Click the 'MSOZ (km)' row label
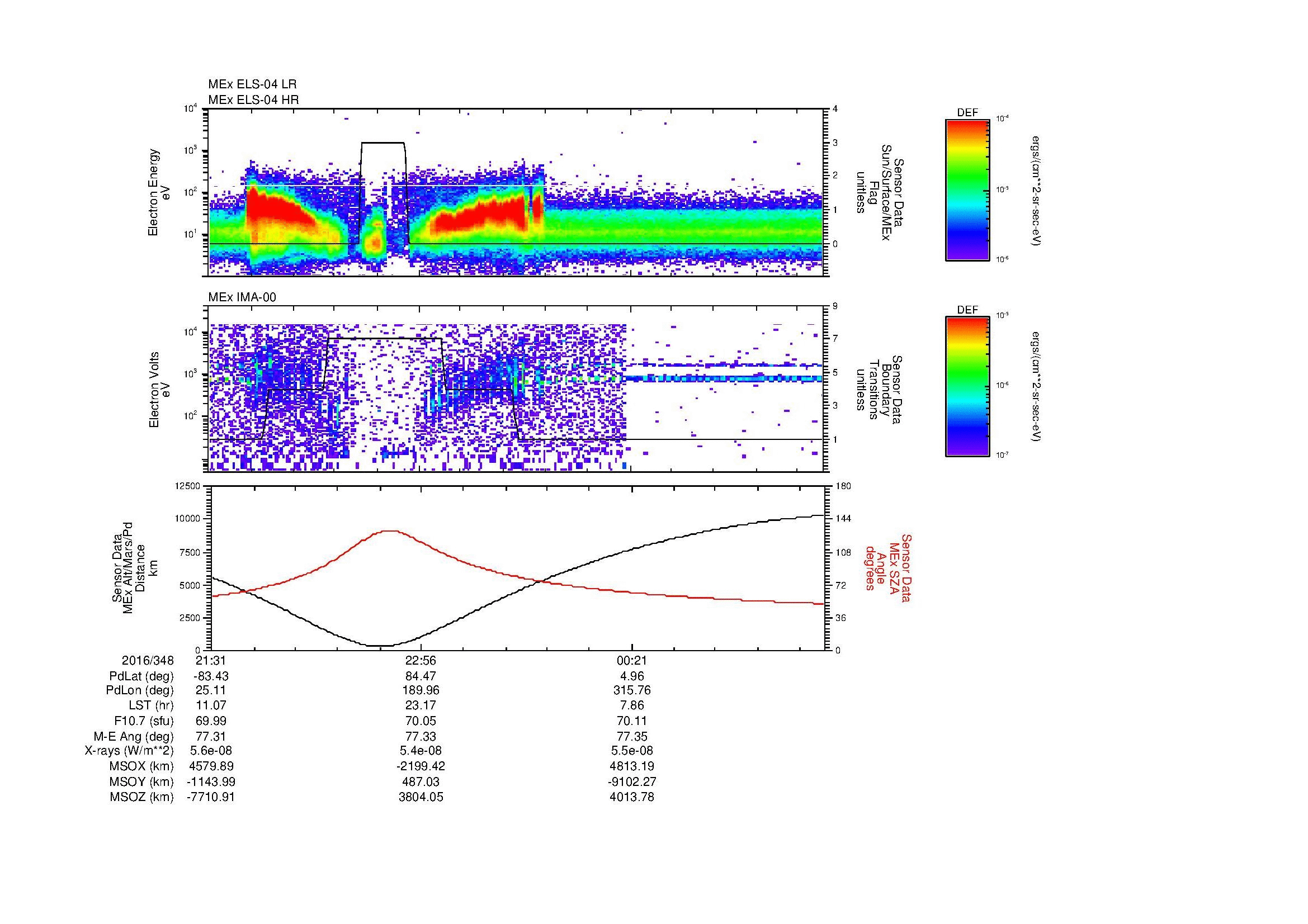Screen dimensions: 1308x924 (142, 797)
